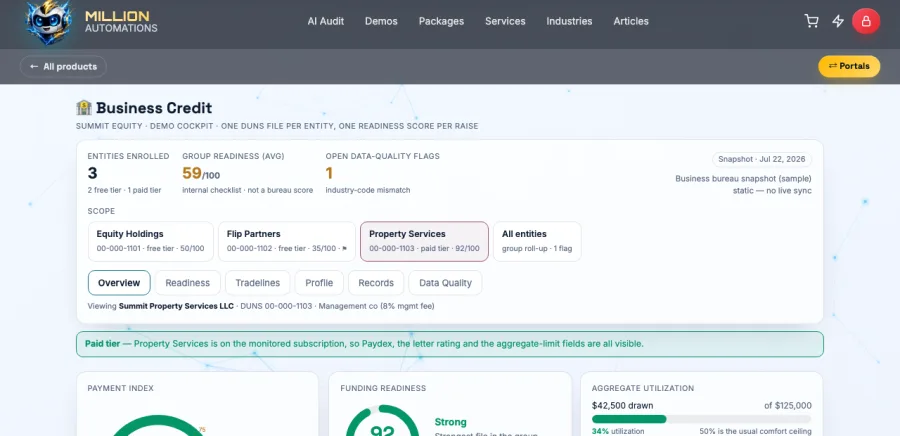Click the group readiness value 59/100
This screenshot has width=900, height=436.
point(201,173)
